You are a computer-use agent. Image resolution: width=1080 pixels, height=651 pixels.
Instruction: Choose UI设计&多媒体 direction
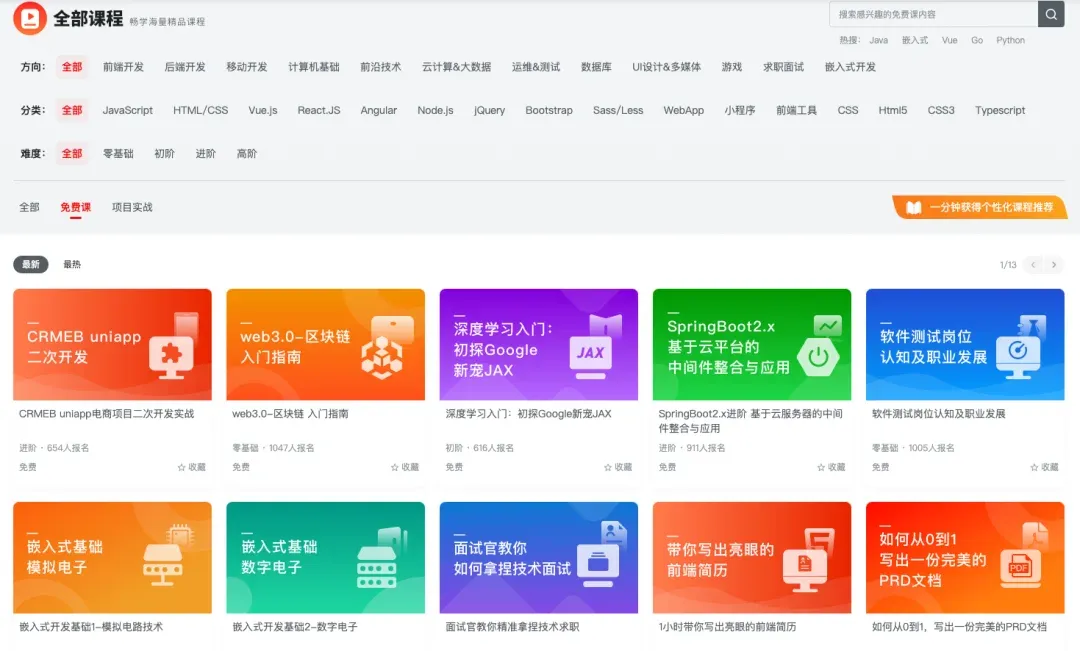(667, 67)
